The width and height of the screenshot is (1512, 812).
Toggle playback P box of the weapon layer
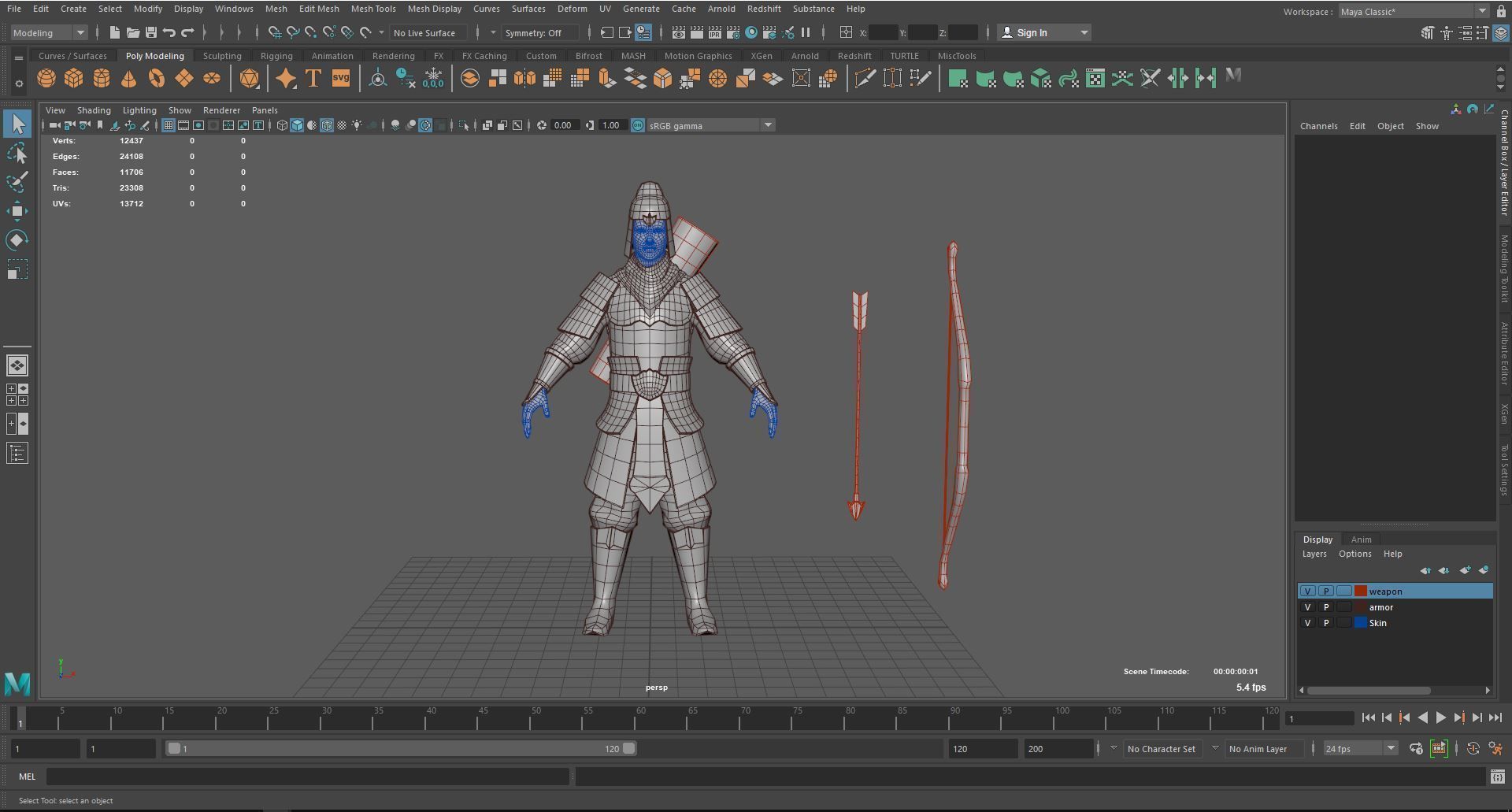click(1326, 591)
